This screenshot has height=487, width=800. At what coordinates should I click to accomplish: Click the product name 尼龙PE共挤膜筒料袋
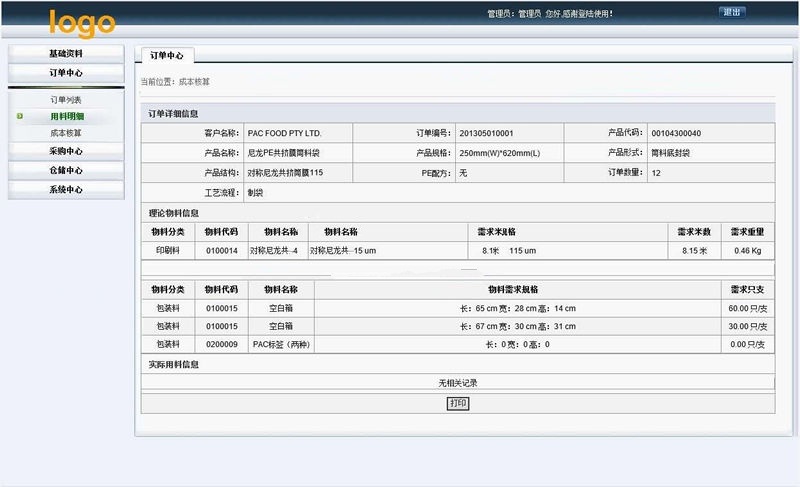[283, 153]
